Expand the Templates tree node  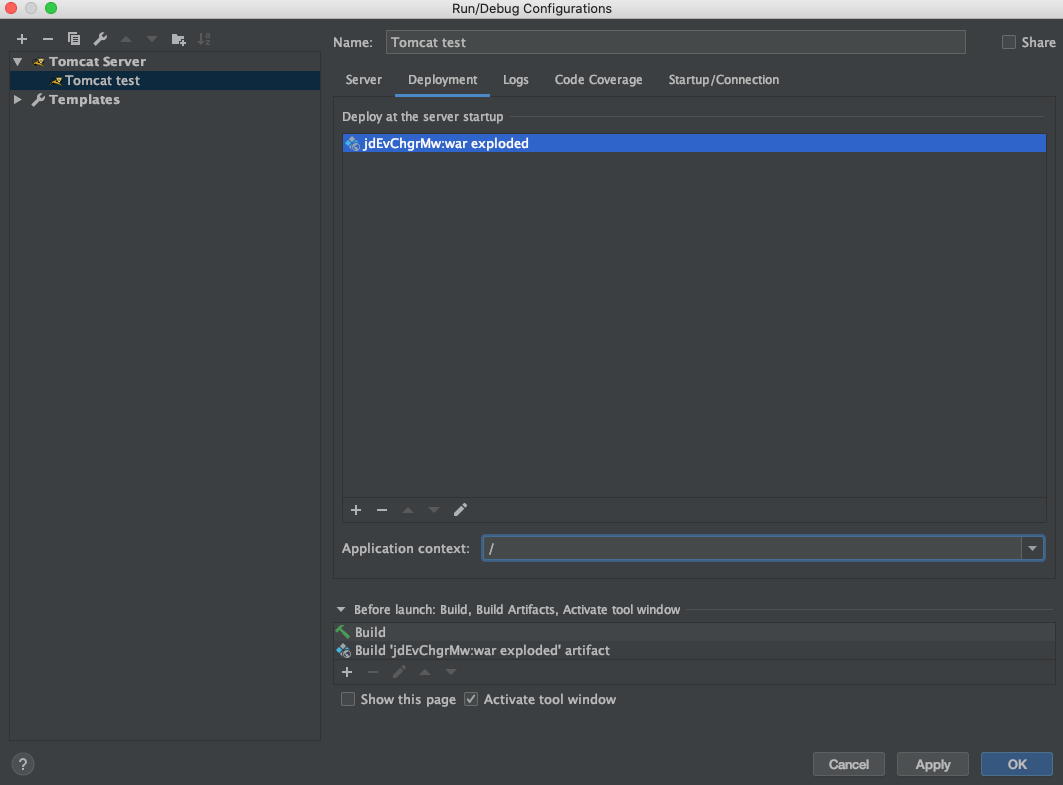click(18, 100)
